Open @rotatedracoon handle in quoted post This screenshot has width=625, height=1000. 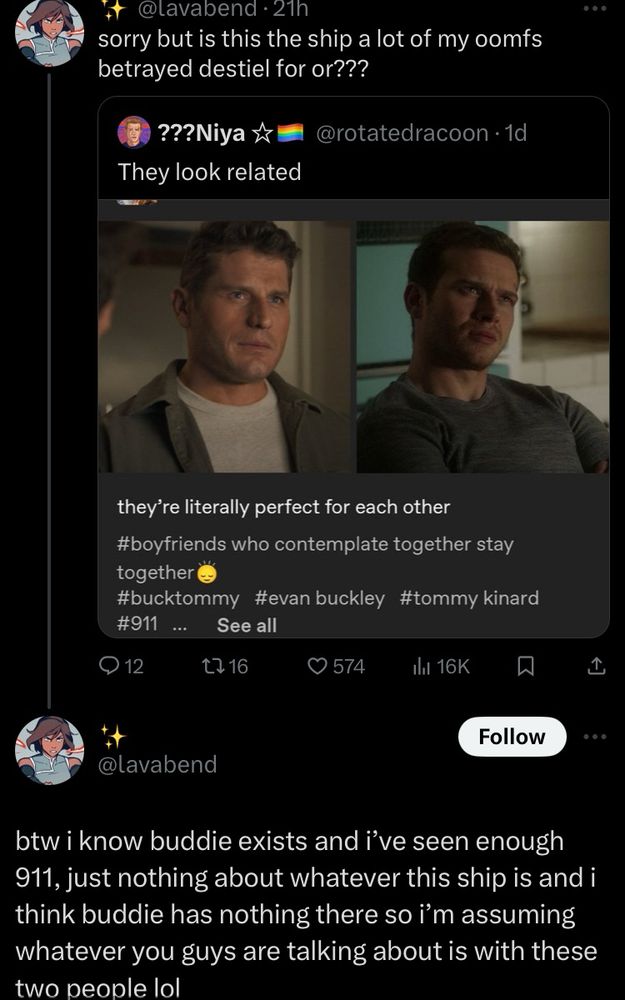tap(402, 132)
